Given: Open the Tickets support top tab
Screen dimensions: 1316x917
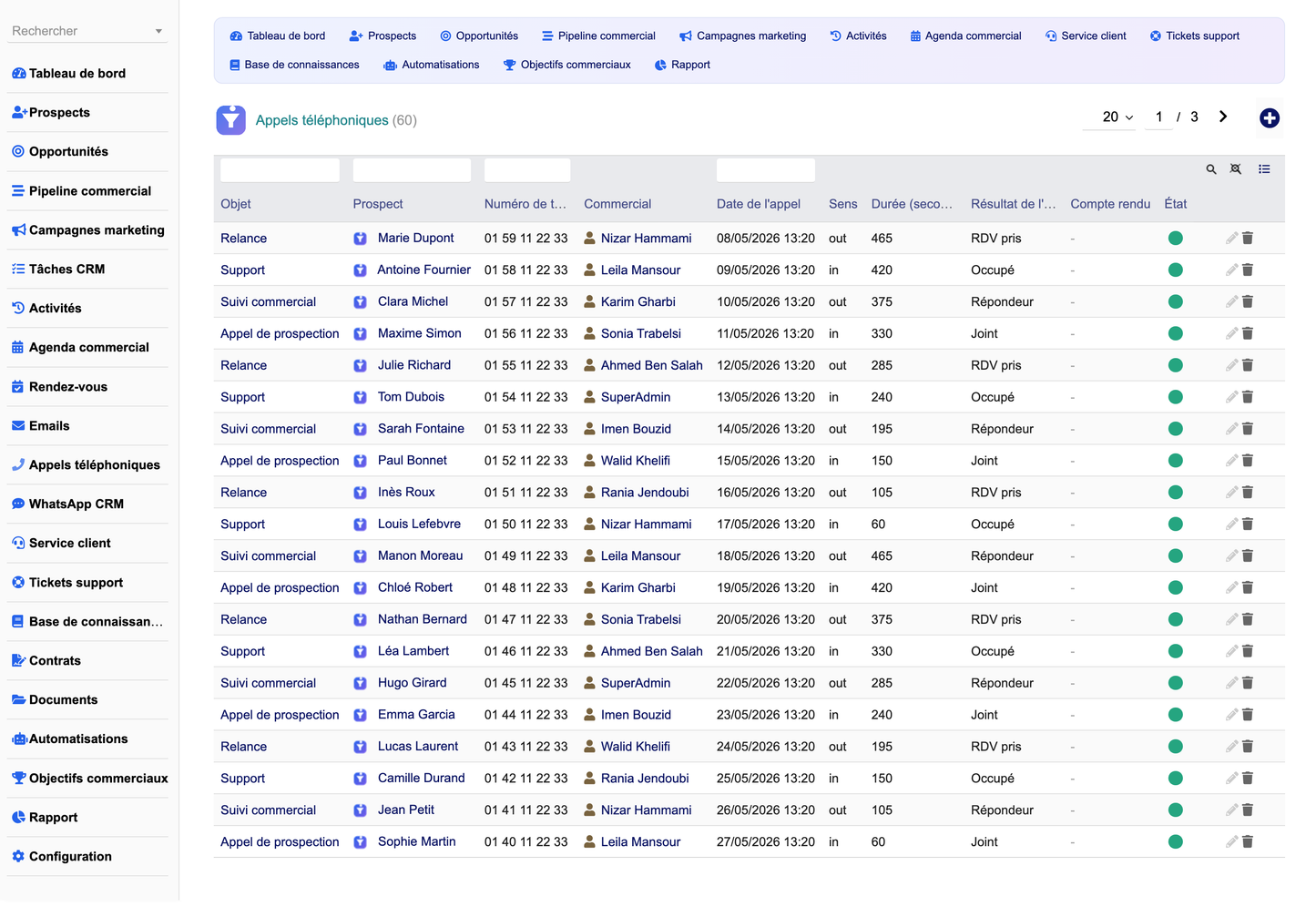Looking at the screenshot, I should [1194, 36].
